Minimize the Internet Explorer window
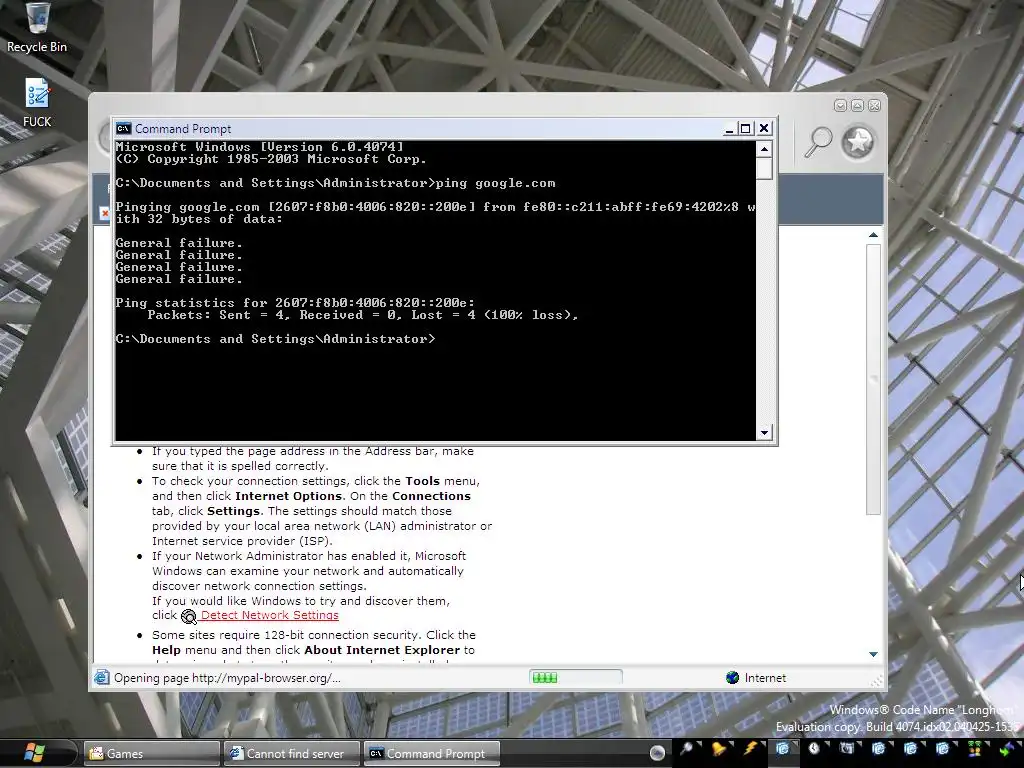The height and width of the screenshot is (768, 1024). coord(840,106)
